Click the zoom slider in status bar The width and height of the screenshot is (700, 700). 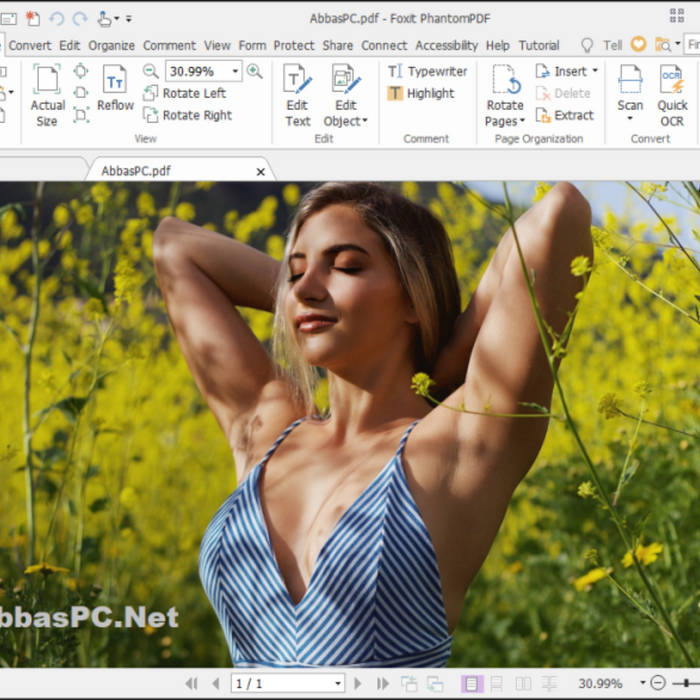point(685,684)
